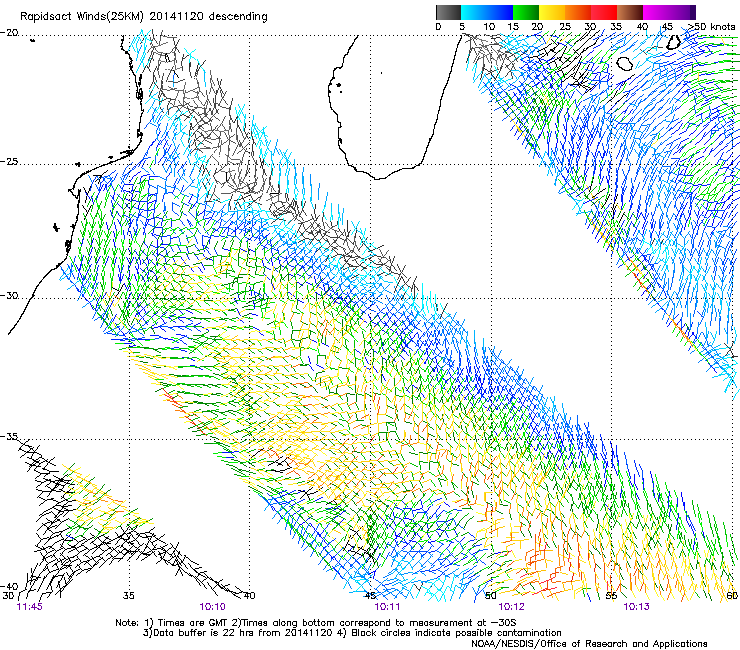Click the bottom-axis longitude label '55'

pyautogui.click(x=611, y=596)
